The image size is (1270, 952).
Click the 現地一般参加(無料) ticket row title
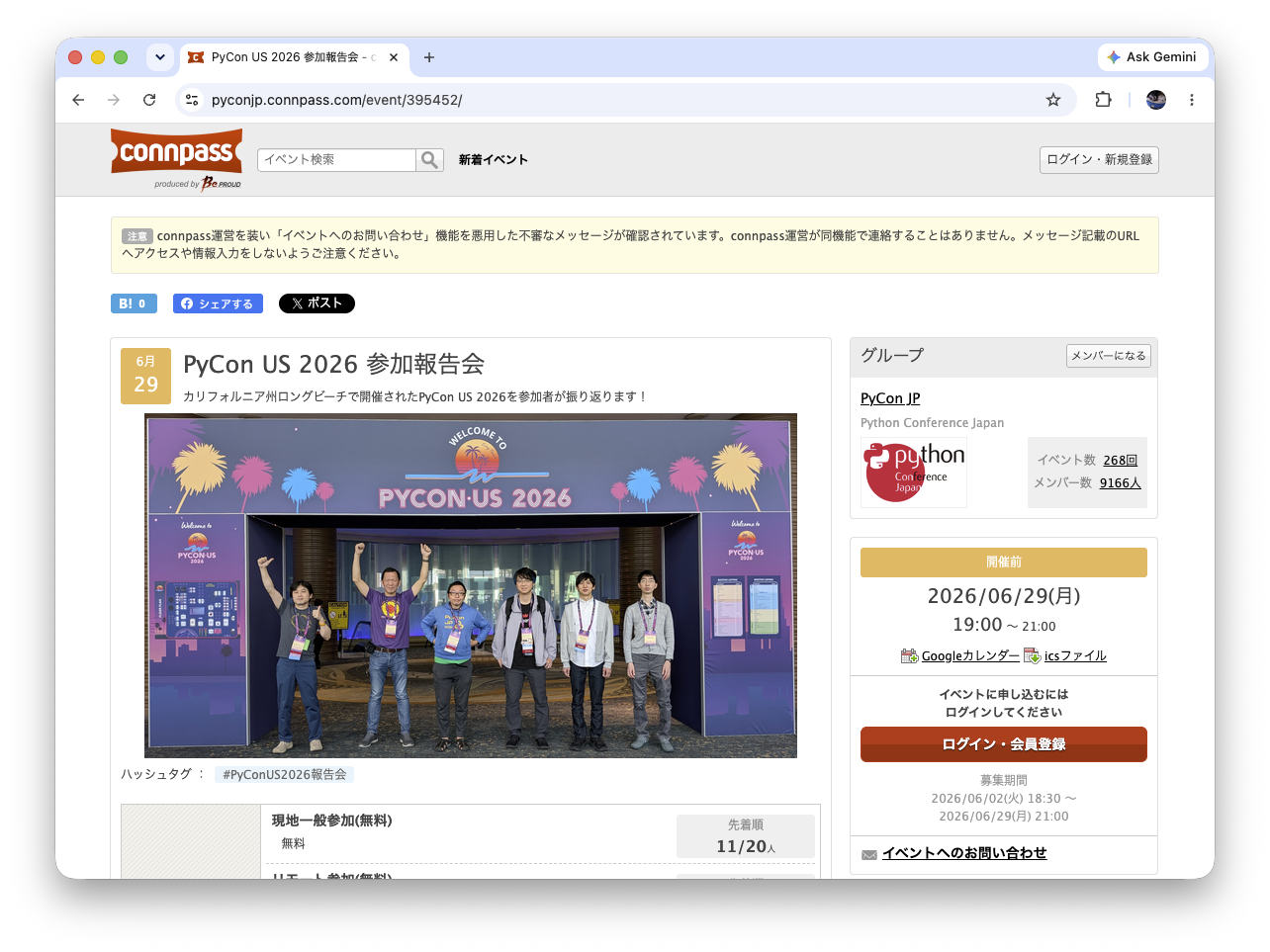332,821
